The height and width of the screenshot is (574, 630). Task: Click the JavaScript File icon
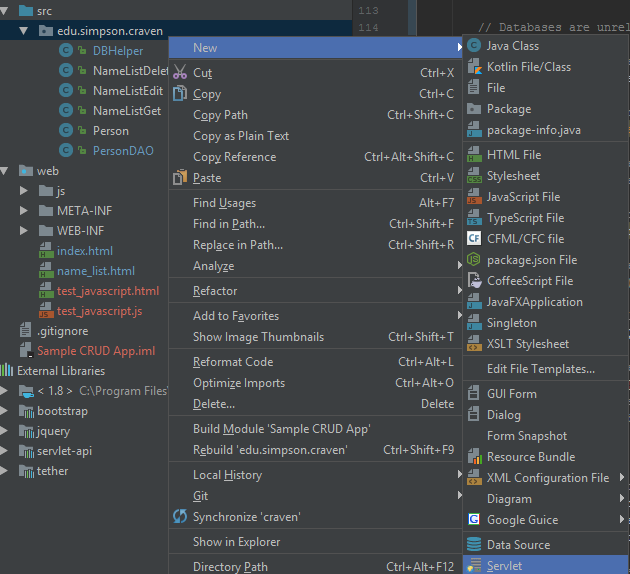pyautogui.click(x=474, y=197)
